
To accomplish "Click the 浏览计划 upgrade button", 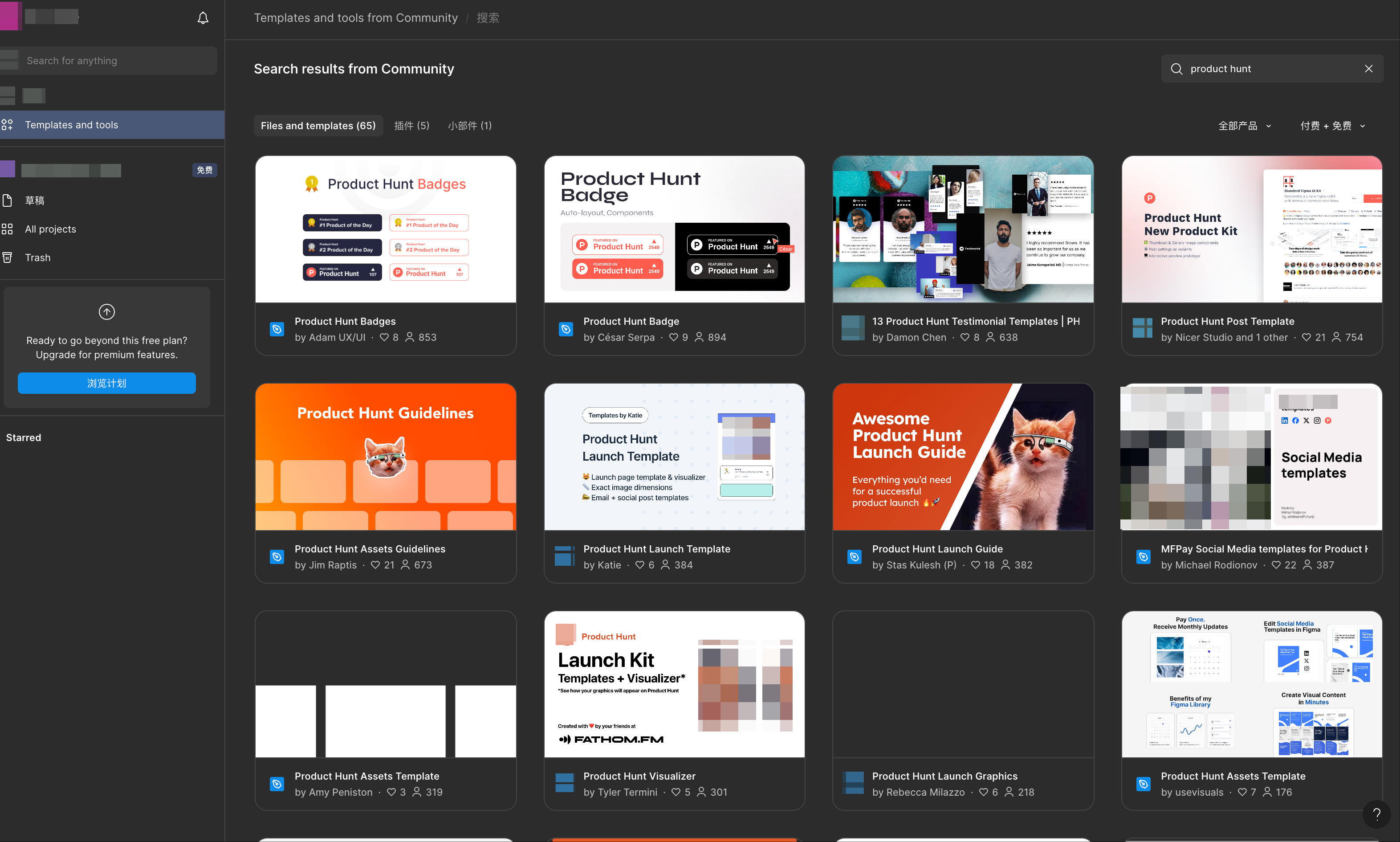I will click(106, 383).
